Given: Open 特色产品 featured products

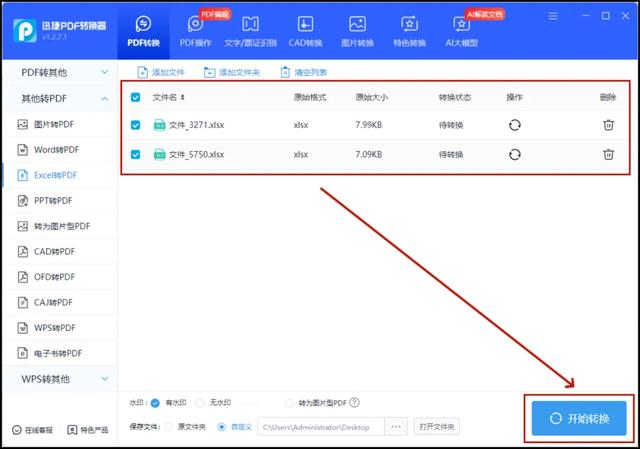Looking at the screenshot, I should pos(88,430).
